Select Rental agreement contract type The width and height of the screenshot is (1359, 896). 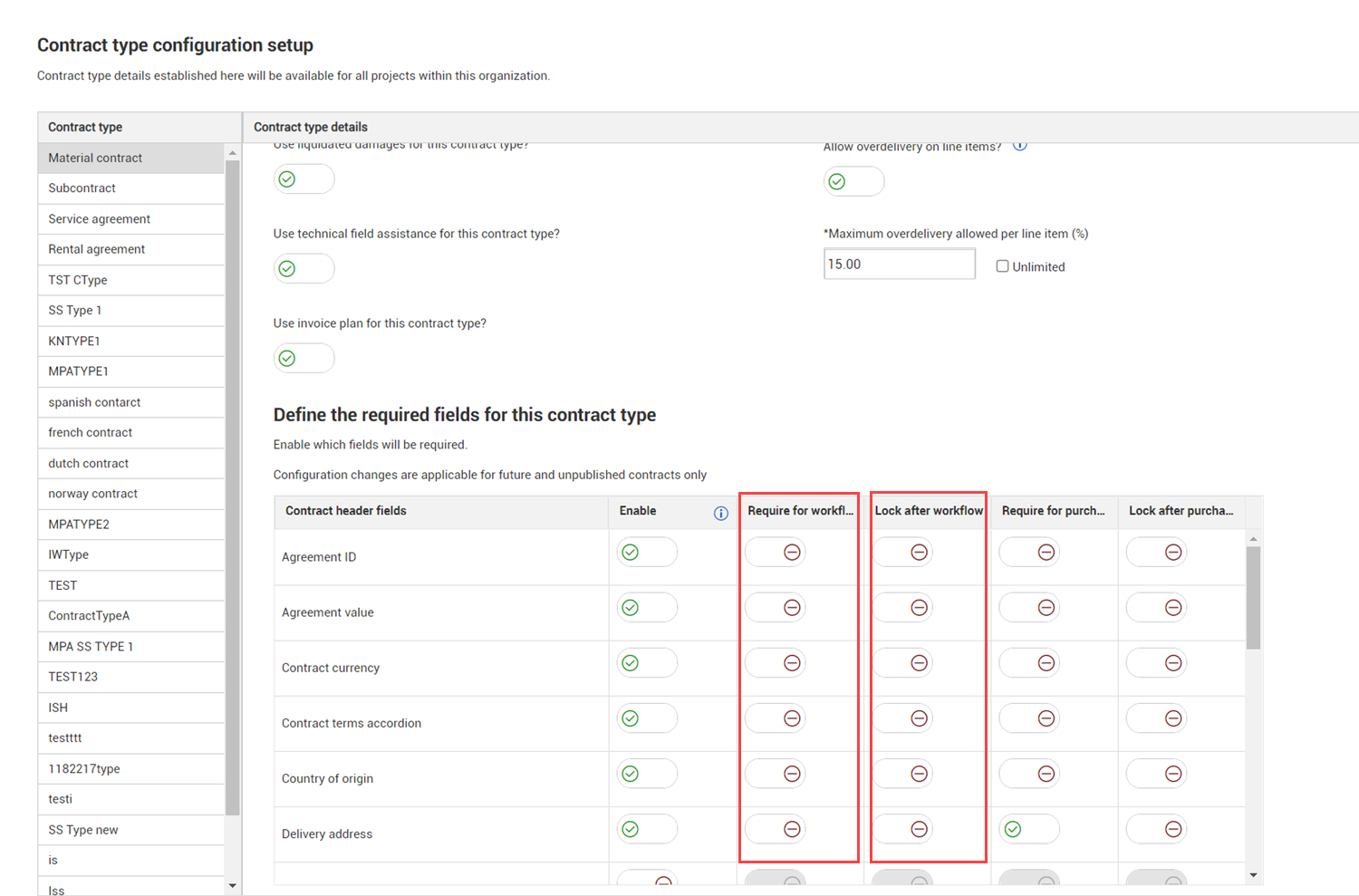click(x=131, y=249)
